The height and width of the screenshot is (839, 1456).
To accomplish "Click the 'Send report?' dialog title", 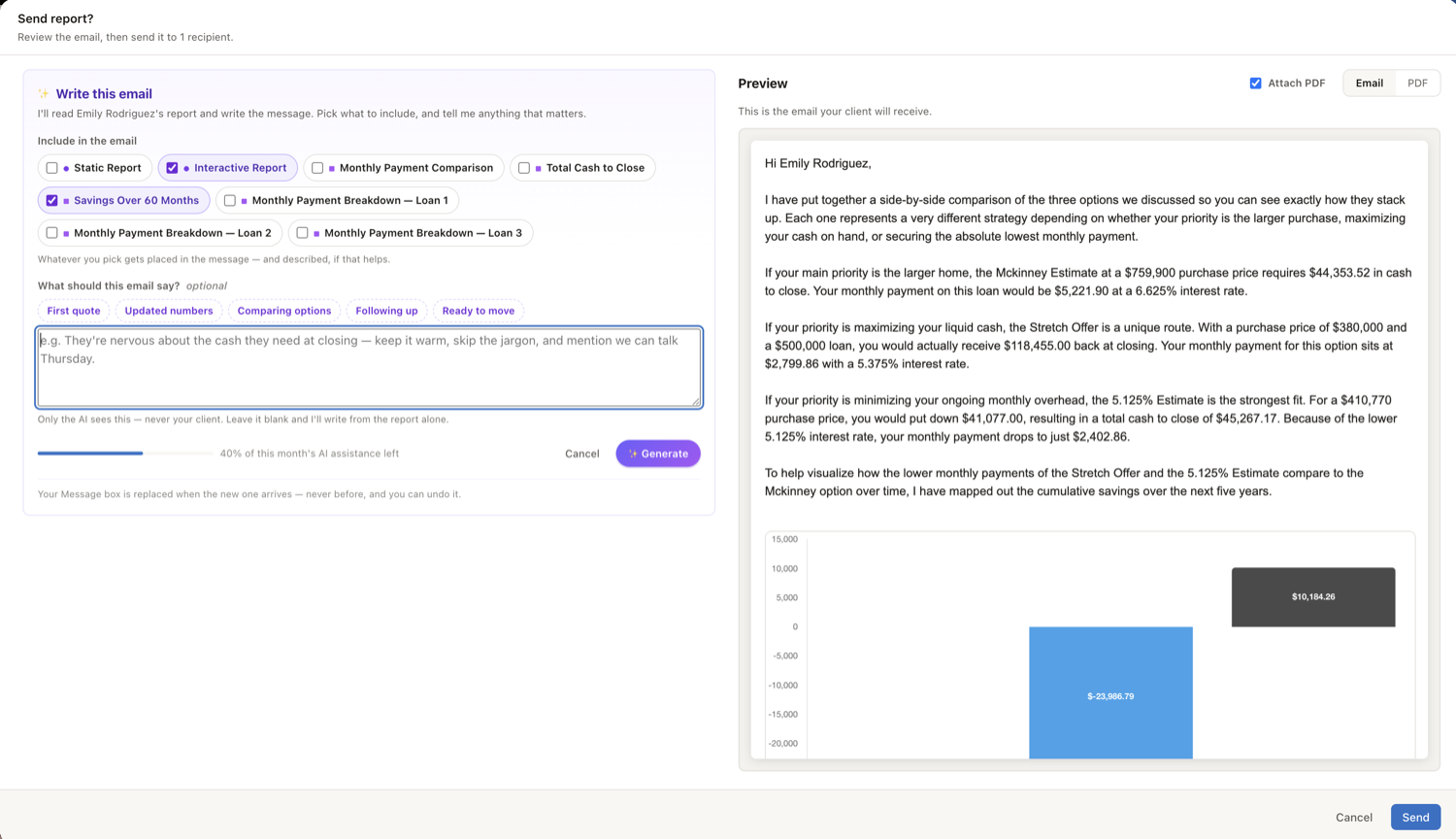I will [55, 18].
